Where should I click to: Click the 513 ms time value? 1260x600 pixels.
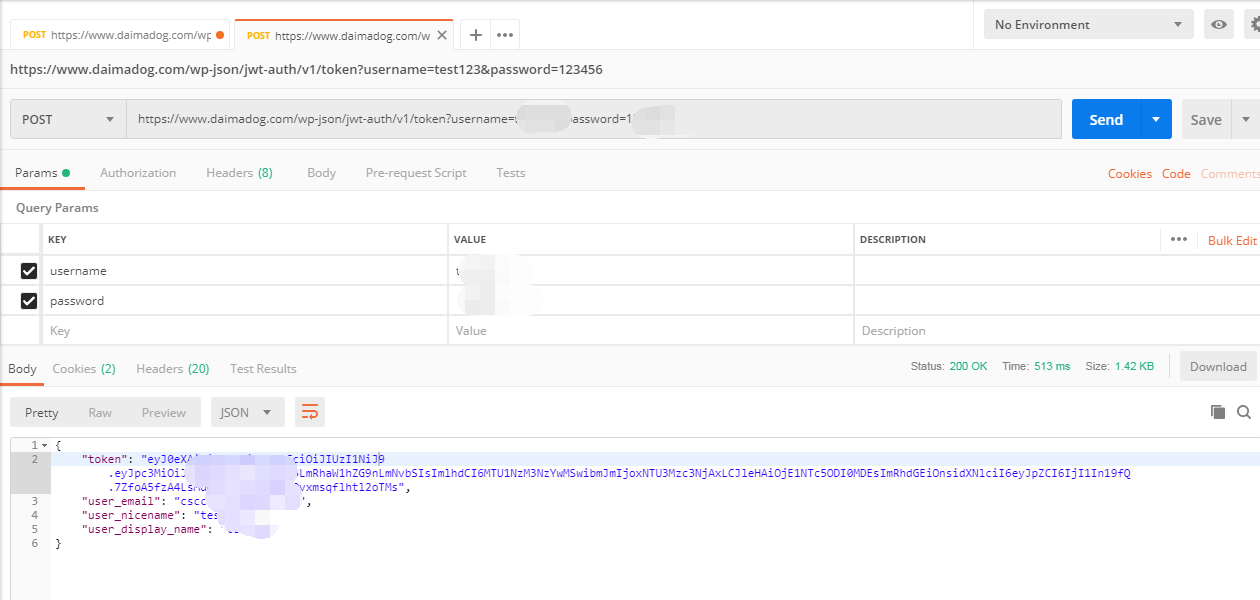coord(1052,367)
